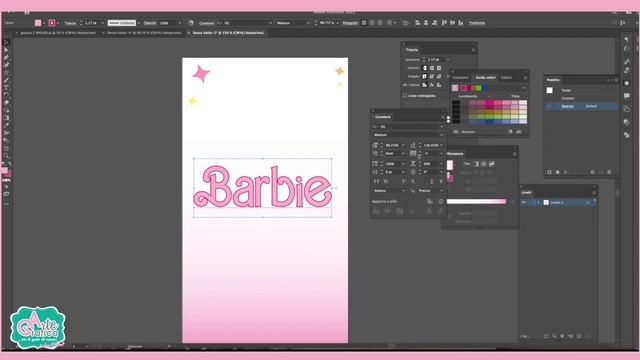Click the Livello 1 target circle
Viewport: 640px width, 360px height.
[x=588, y=202]
